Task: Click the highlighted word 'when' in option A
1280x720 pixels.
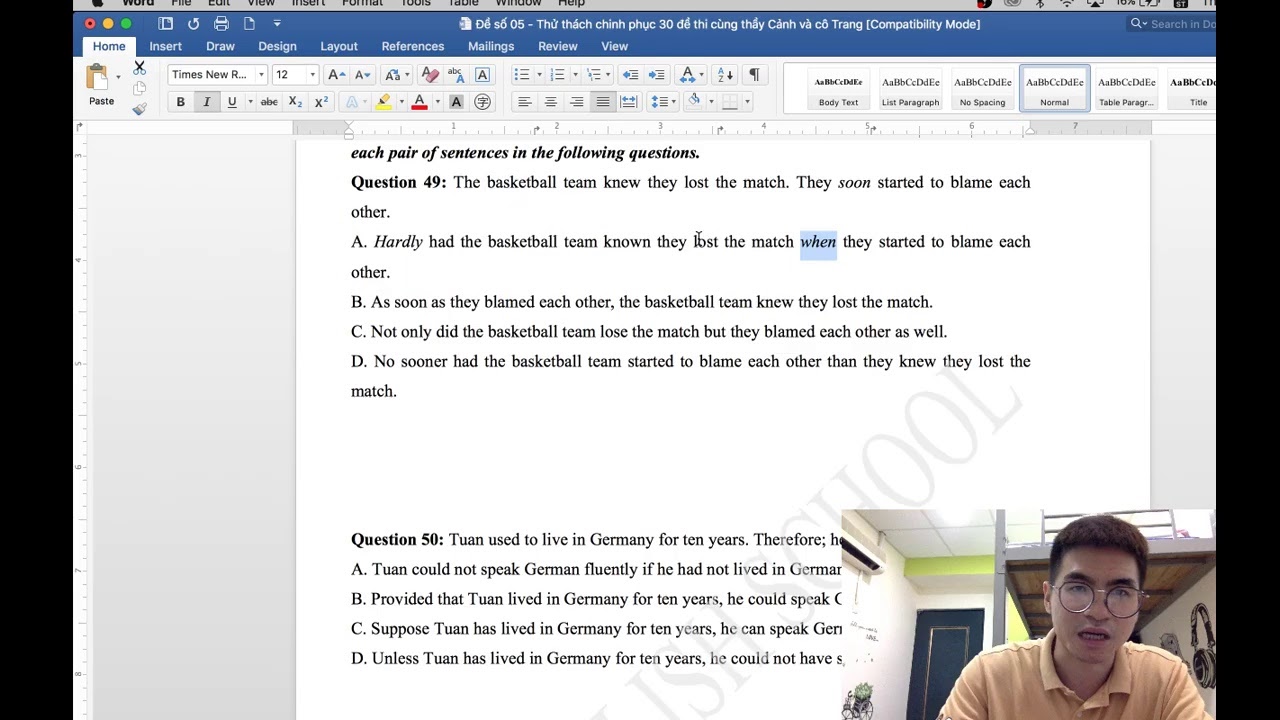Action: pos(818,242)
